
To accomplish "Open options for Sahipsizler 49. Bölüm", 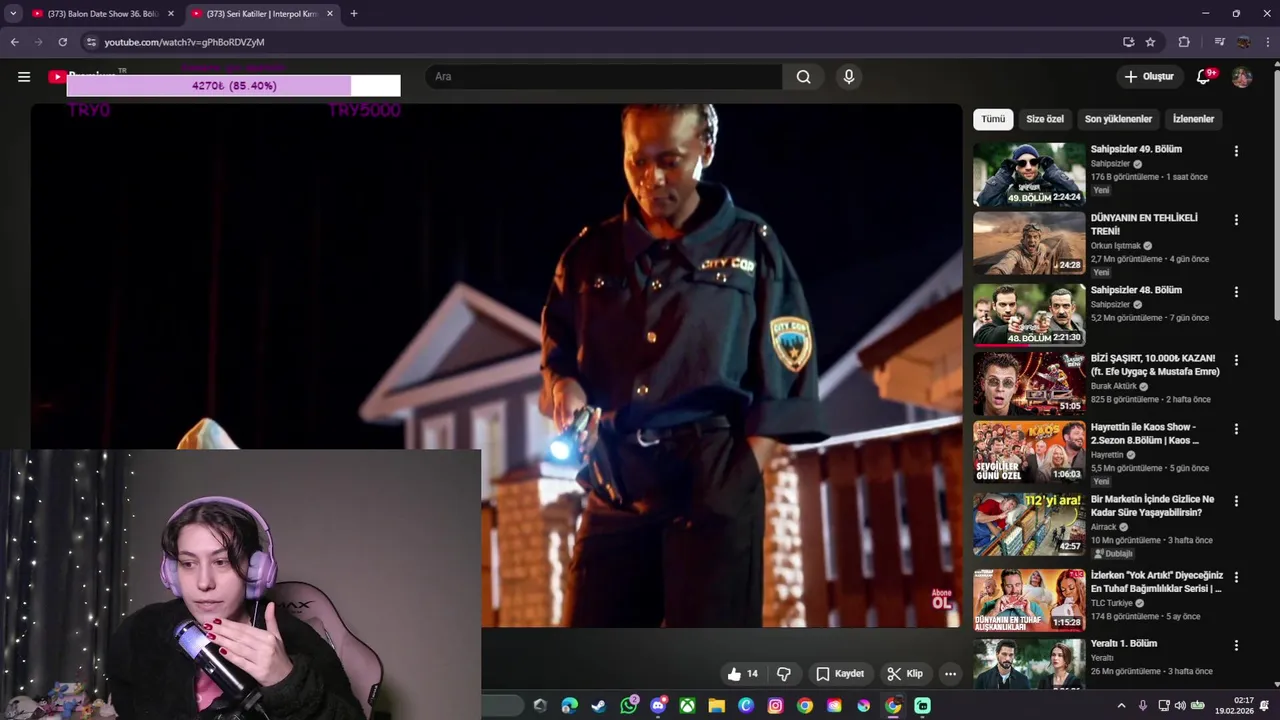I will point(1236,151).
